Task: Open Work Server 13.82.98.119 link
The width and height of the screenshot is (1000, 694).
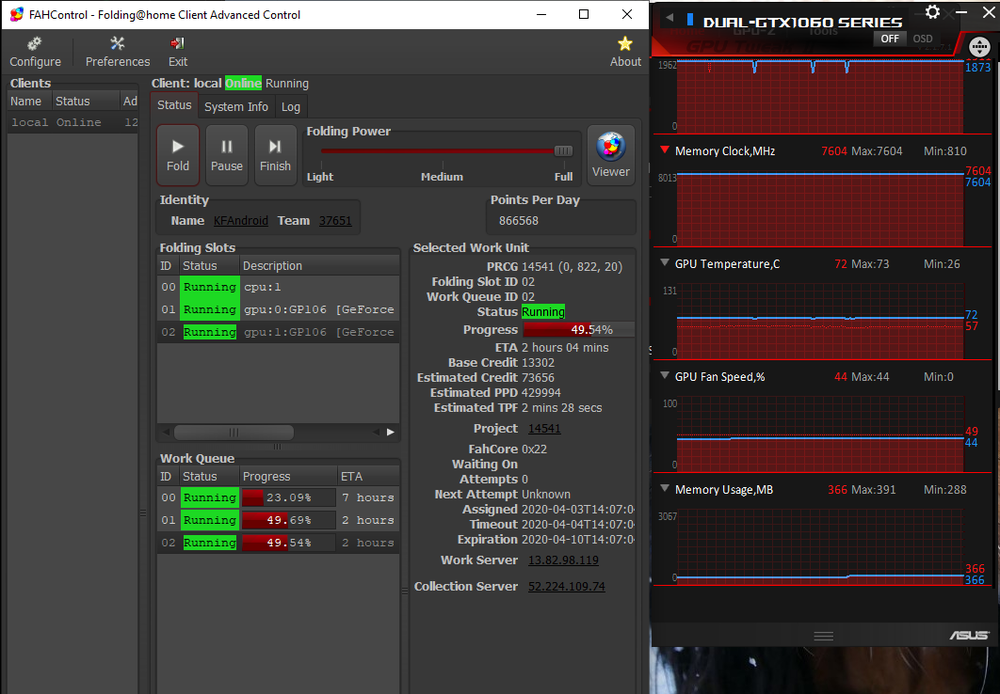Action: click(x=563, y=560)
